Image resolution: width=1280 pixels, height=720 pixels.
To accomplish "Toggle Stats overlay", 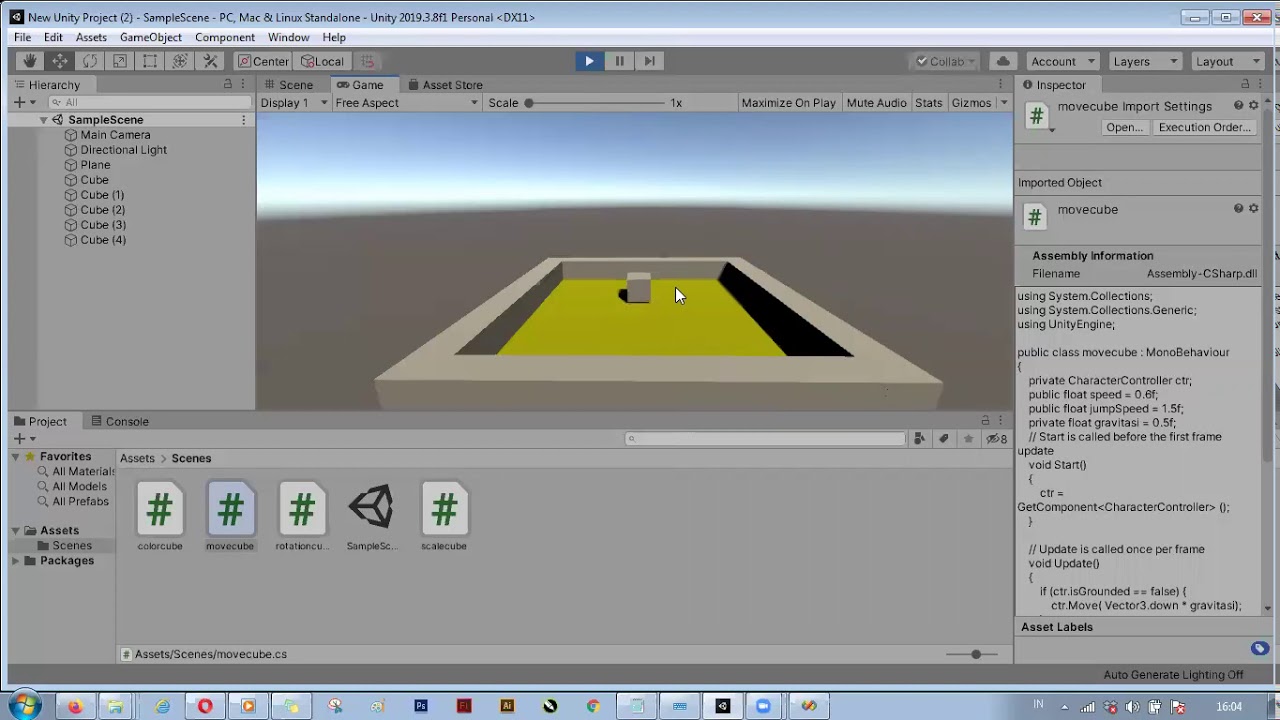I will (928, 103).
